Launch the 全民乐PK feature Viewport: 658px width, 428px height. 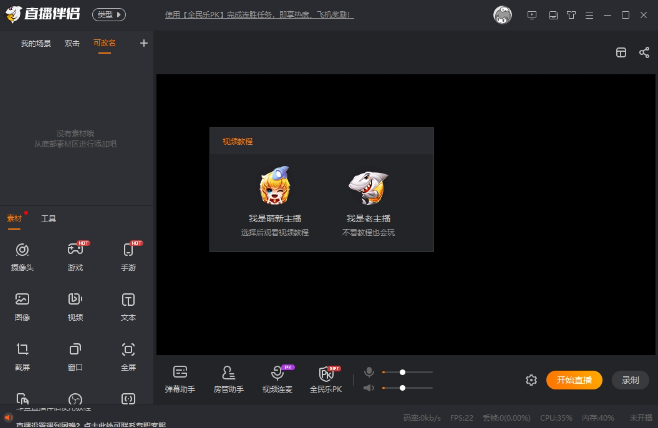326,379
